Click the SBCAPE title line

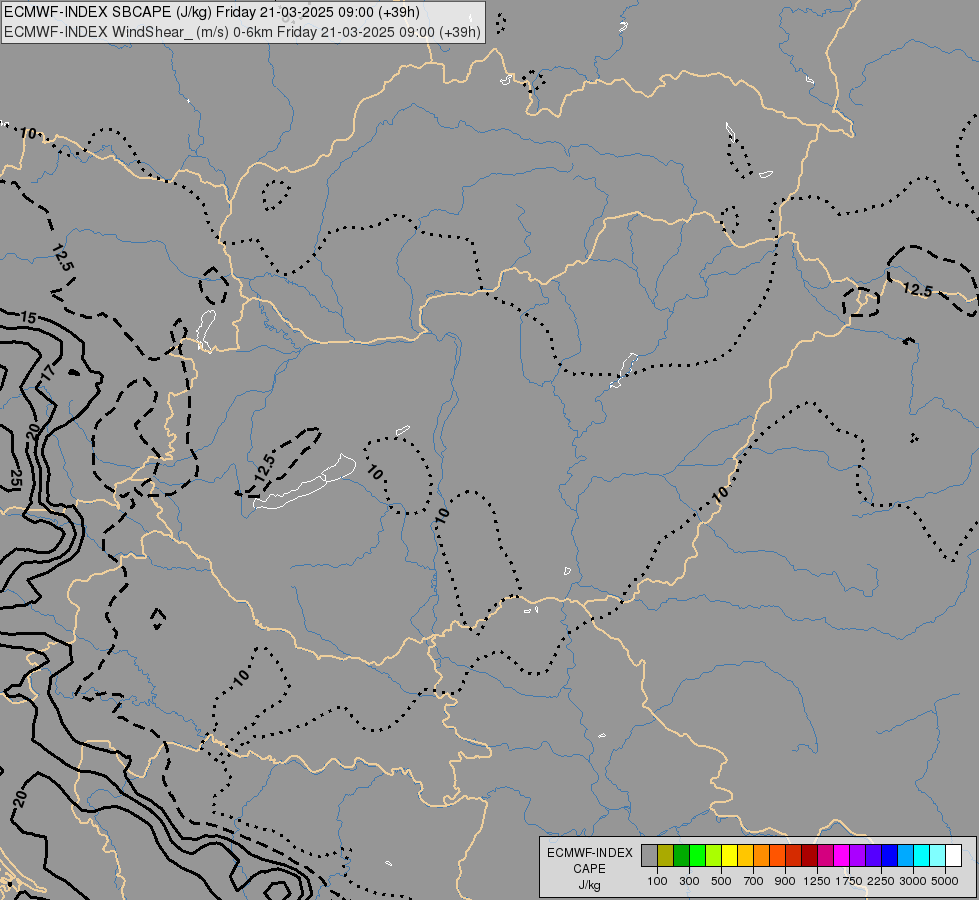click(x=212, y=12)
